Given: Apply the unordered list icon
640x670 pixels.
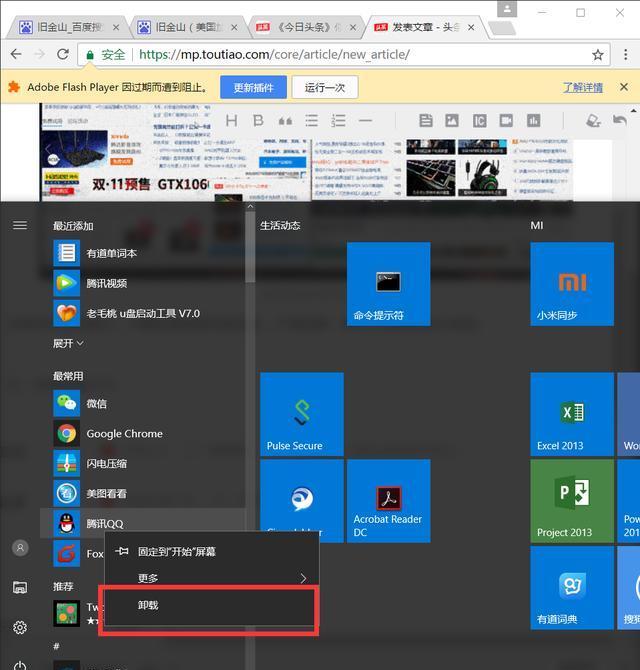Looking at the screenshot, I should coord(311,121).
